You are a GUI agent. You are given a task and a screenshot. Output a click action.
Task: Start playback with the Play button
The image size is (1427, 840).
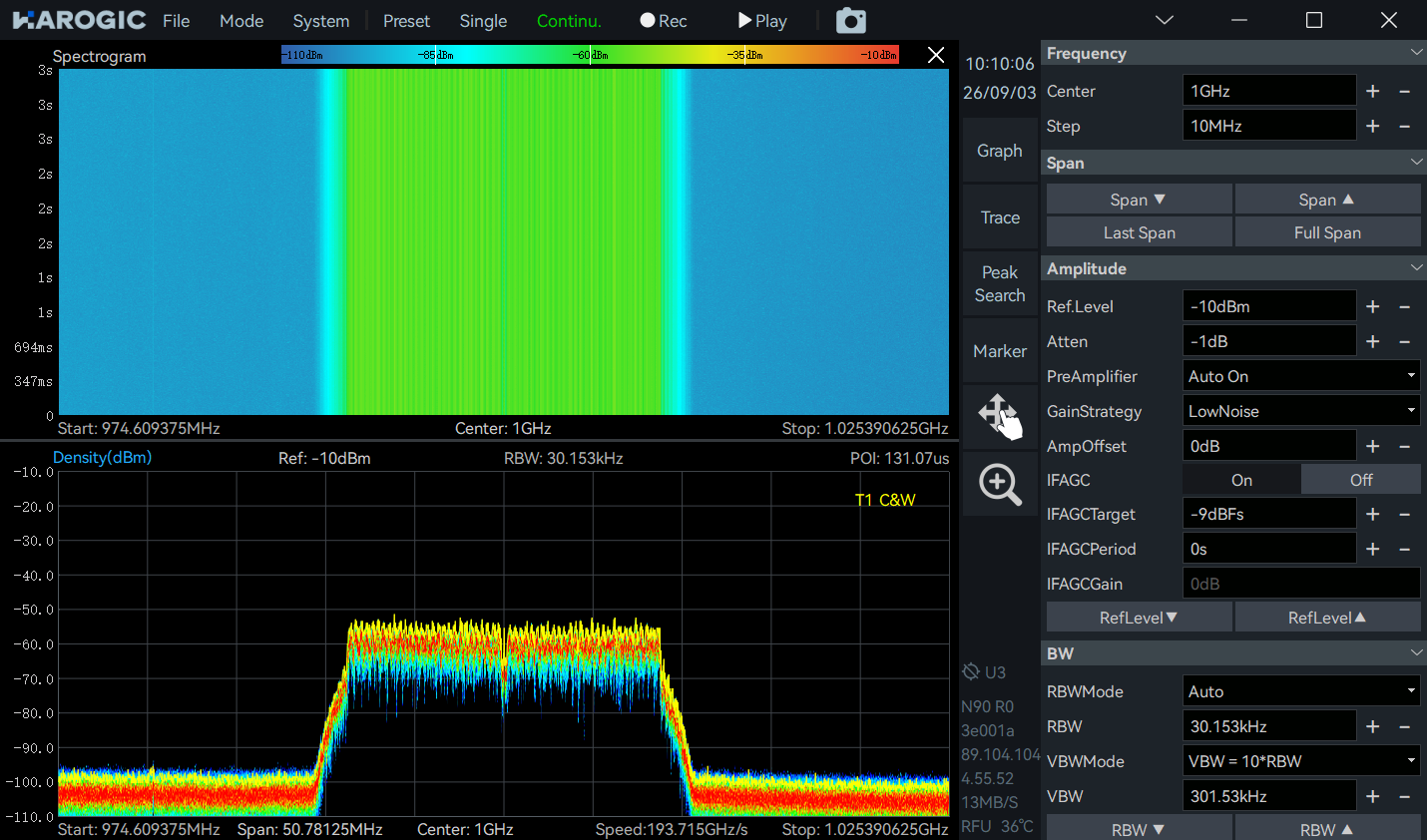(x=762, y=21)
